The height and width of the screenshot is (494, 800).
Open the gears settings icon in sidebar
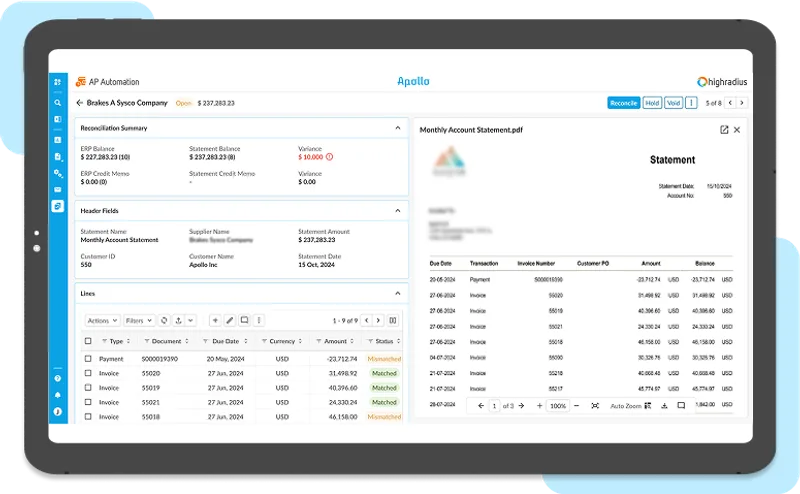tap(58, 174)
